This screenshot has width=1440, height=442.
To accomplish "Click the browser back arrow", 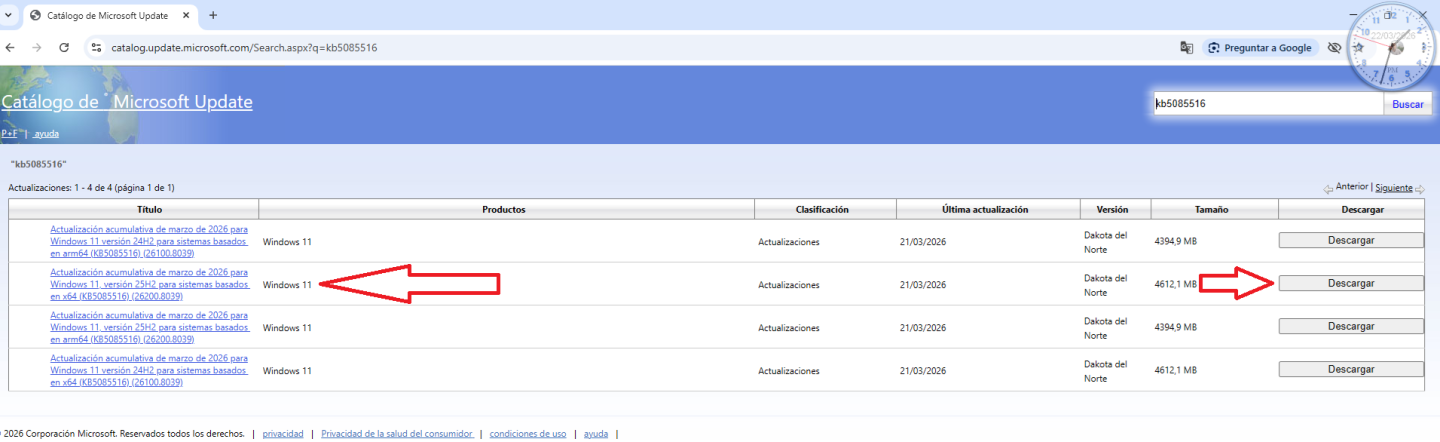I will [11, 47].
